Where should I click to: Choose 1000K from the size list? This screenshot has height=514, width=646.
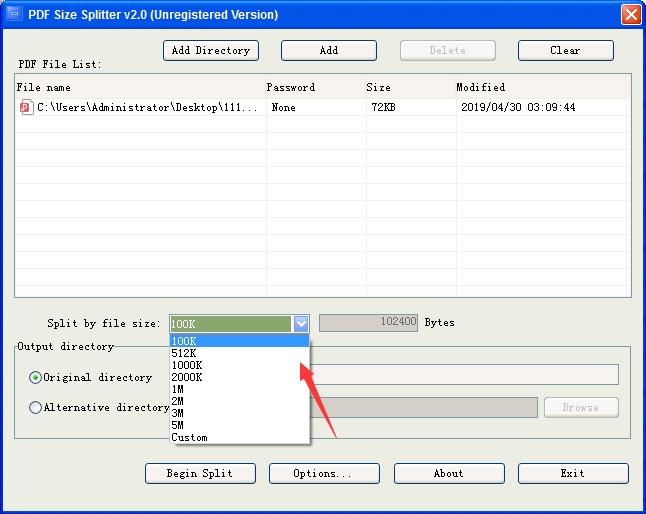(x=239, y=365)
